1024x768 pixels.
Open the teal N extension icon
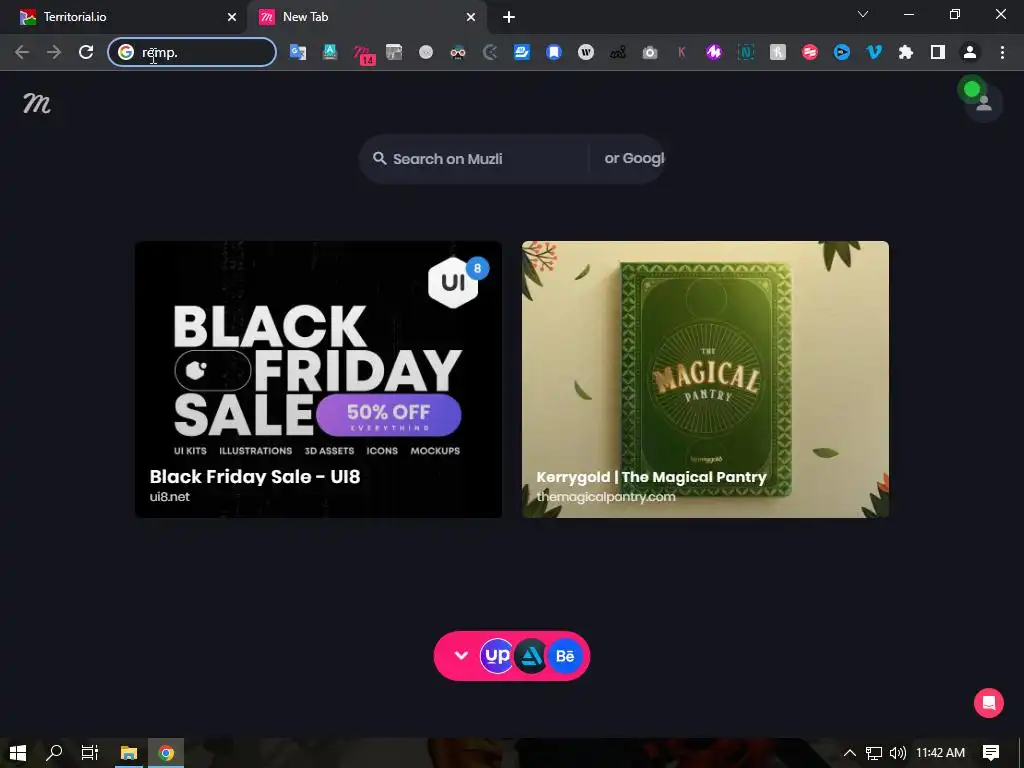746,52
